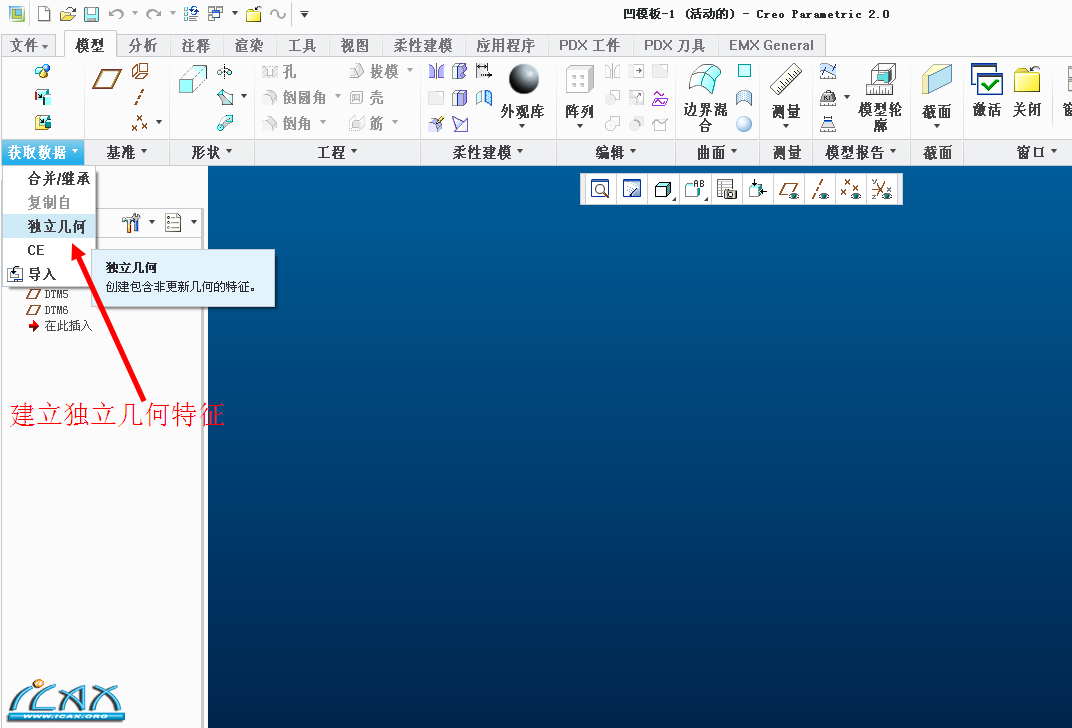Click the Open folder icon in top toolbar
The image size is (1072, 728).
[67, 14]
